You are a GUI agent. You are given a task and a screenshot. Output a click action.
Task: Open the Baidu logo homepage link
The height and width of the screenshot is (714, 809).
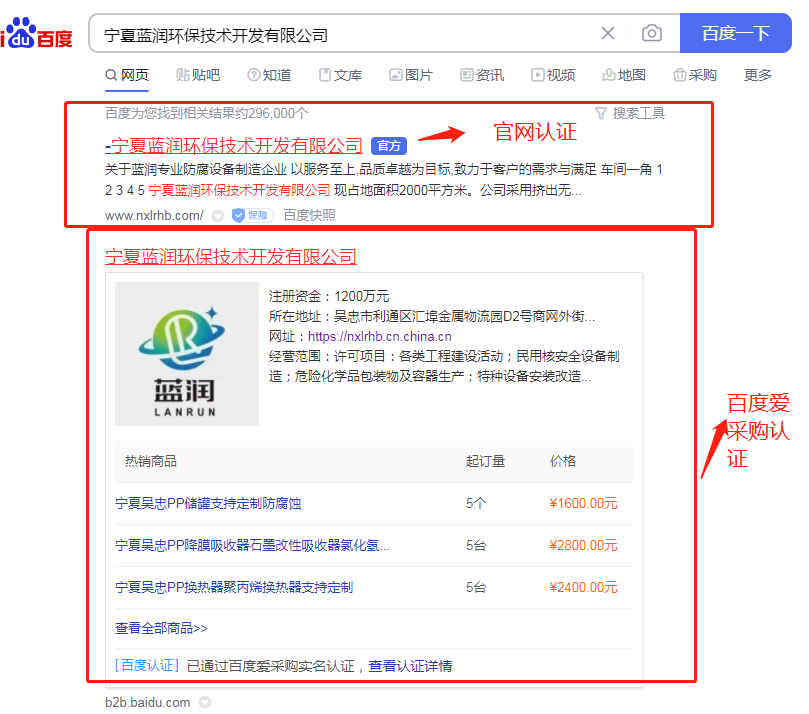36,33
